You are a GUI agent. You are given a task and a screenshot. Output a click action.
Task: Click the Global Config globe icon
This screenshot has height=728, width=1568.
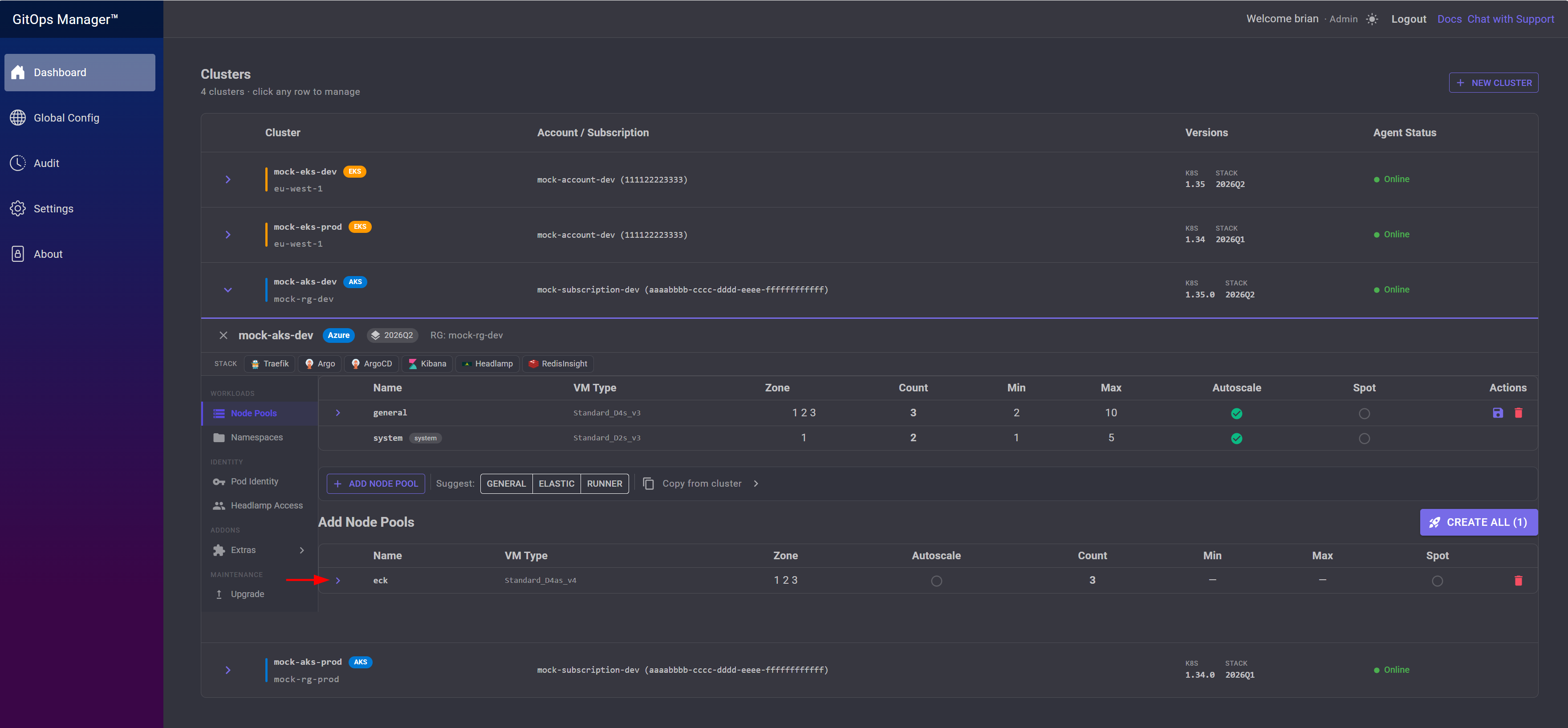18,118
